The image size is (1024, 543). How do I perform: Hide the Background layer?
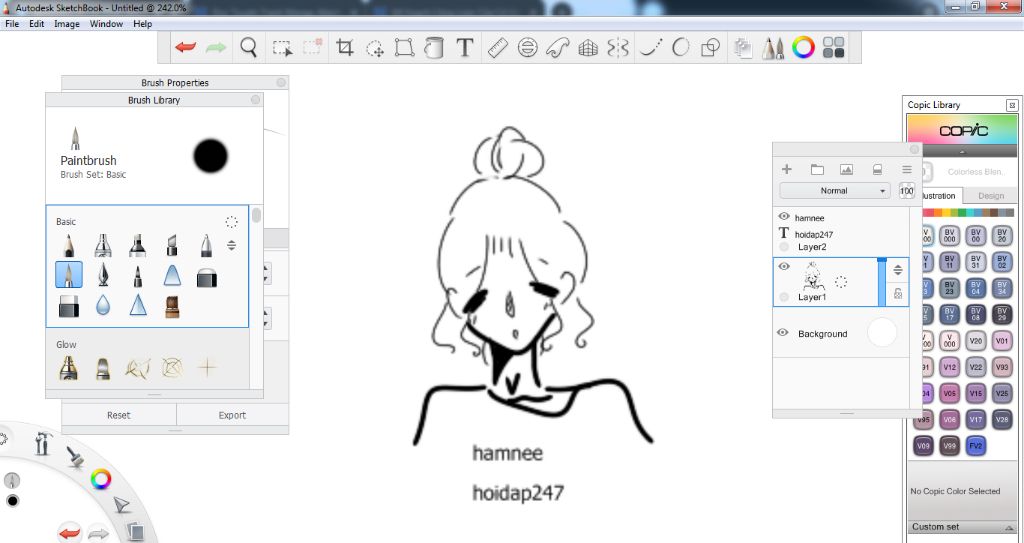coord(782,333)
